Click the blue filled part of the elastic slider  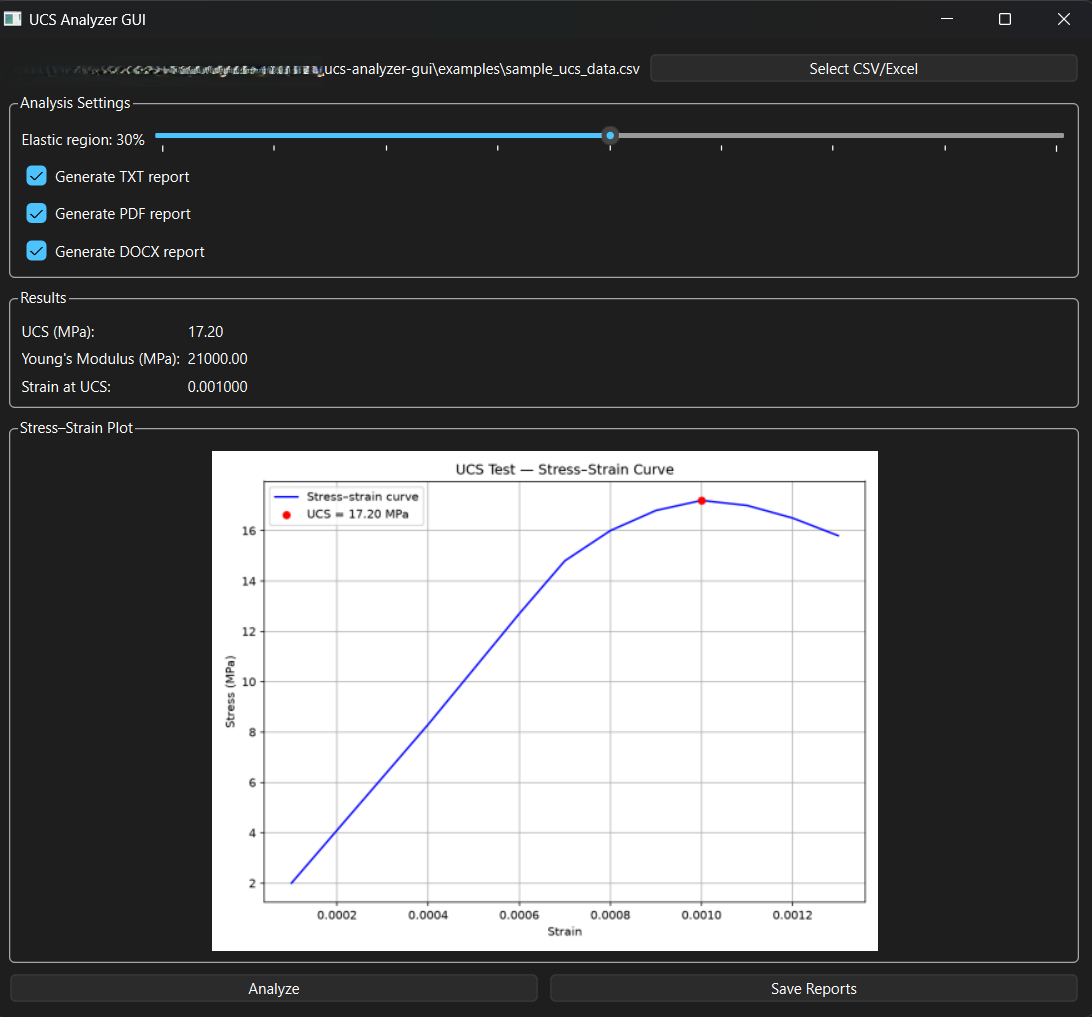pos(380,135)
